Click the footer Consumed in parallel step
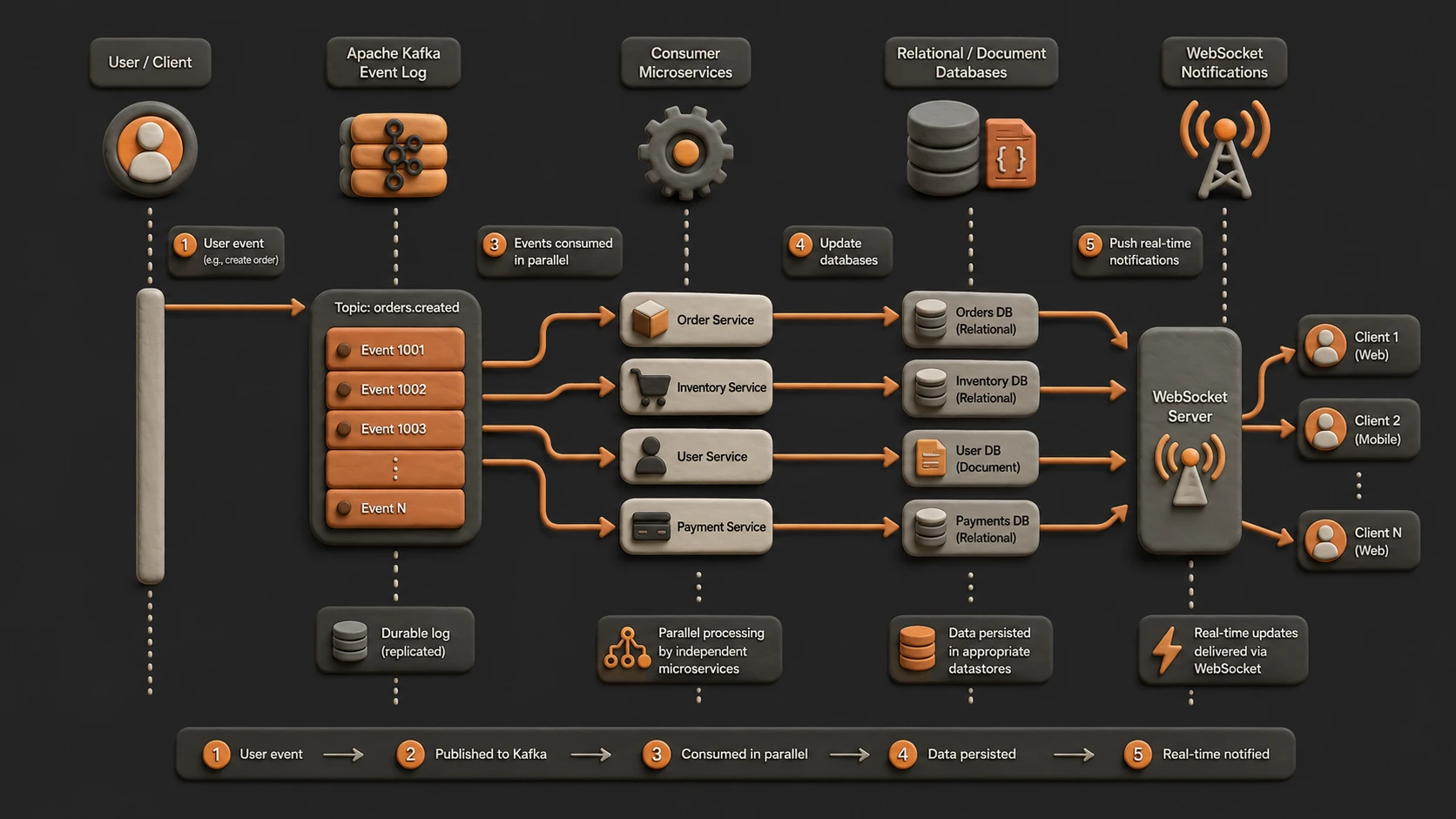Viewport: 1456px width, 819px height. (725, 754)
